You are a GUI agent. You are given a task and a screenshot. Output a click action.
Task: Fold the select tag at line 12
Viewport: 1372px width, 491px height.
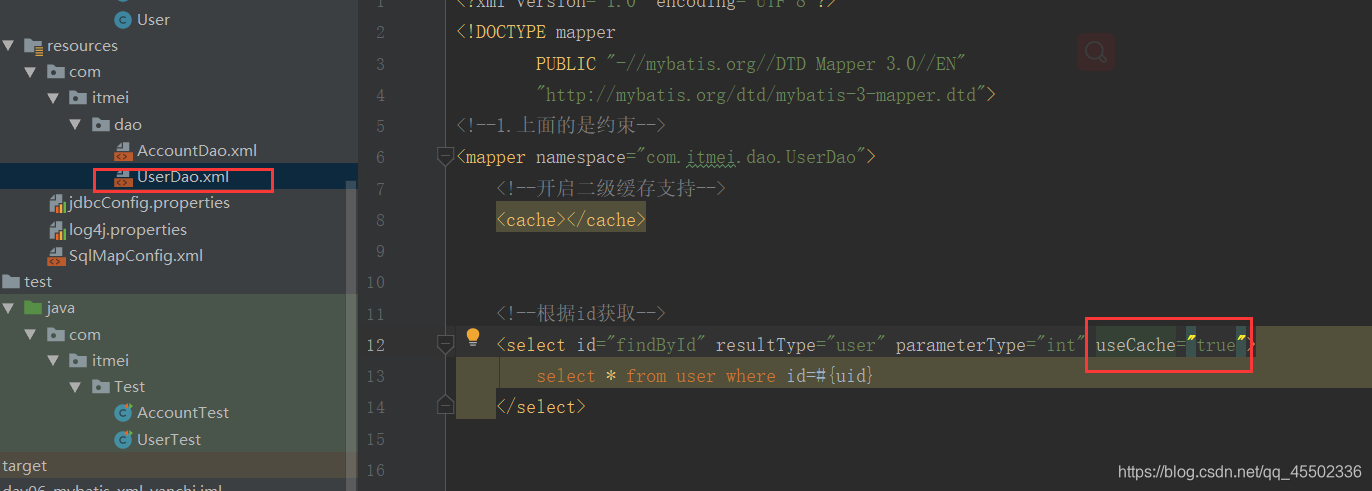pyautogui.click(x=445, y=344)
